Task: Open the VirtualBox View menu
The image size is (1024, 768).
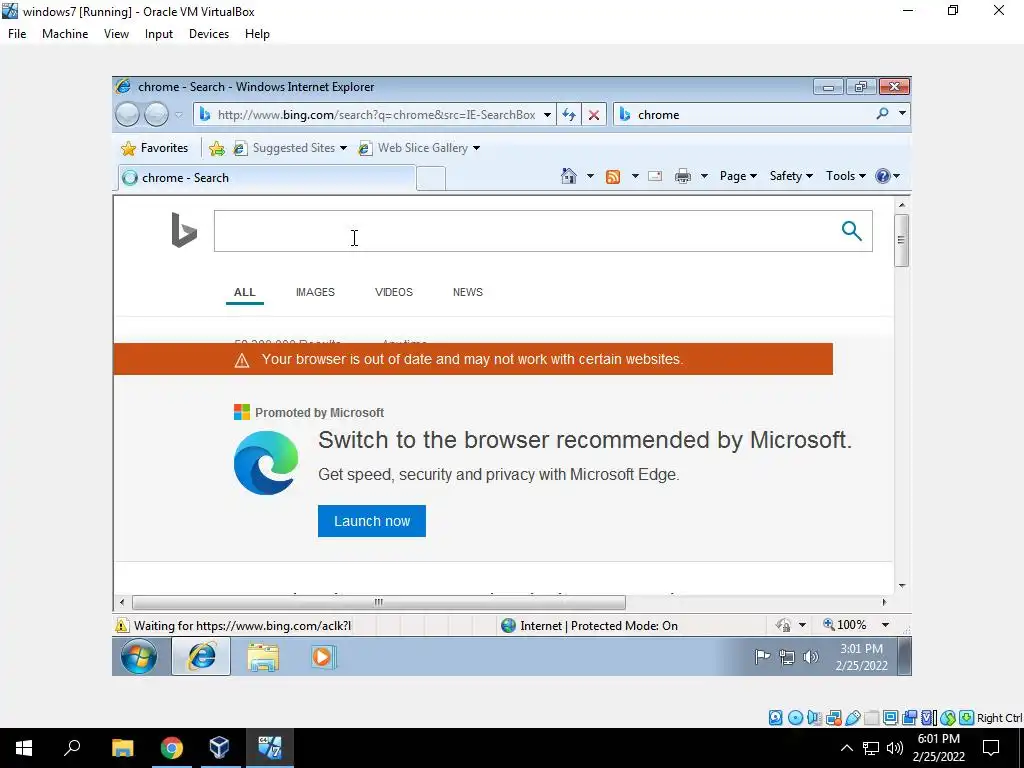Action: 116,34
